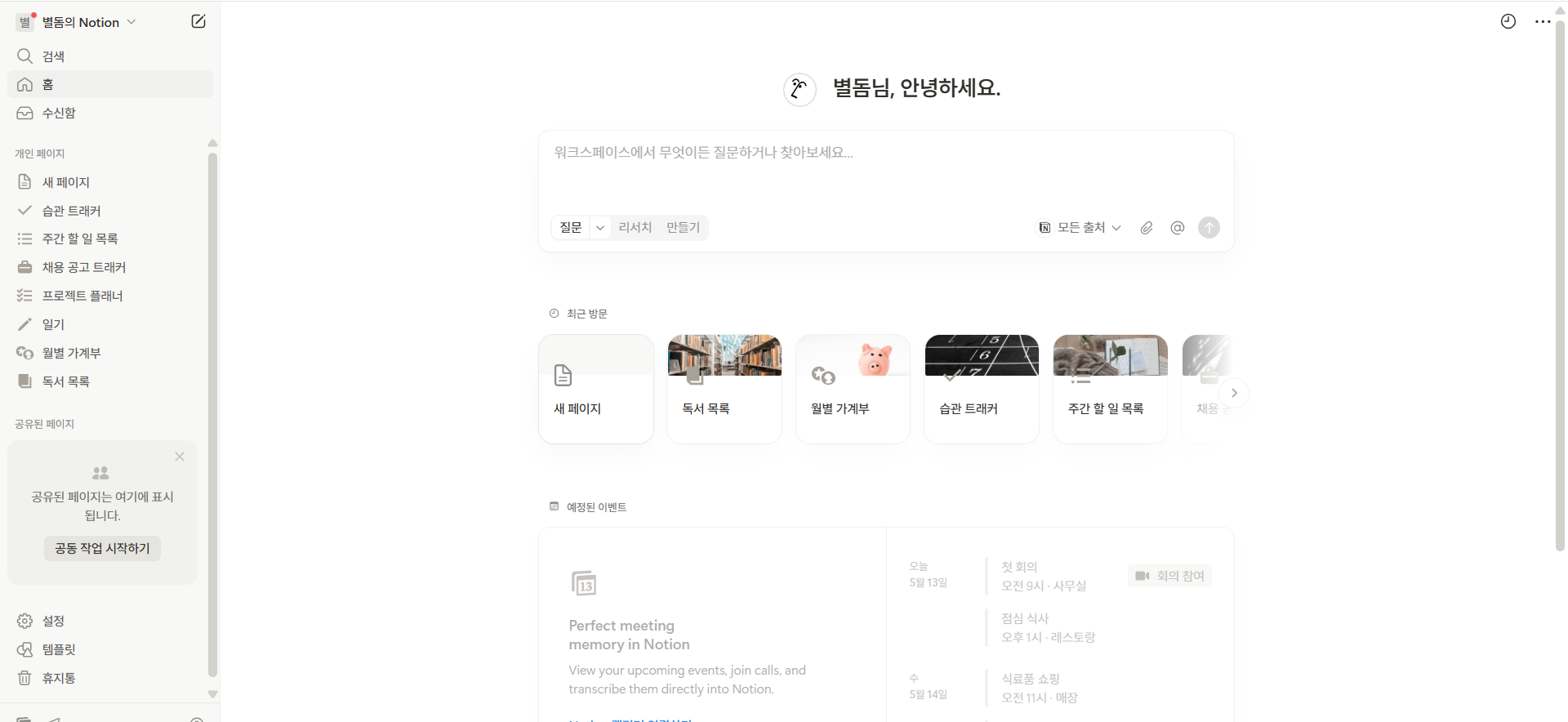Click the briefcase icon beside 채용 공고 트래커
This screenshot has height=722, width=1568.
click(24, 267)
